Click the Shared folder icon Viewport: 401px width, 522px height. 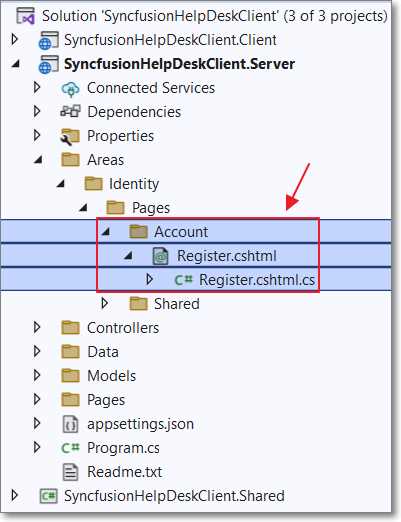(x=138, y=304)
